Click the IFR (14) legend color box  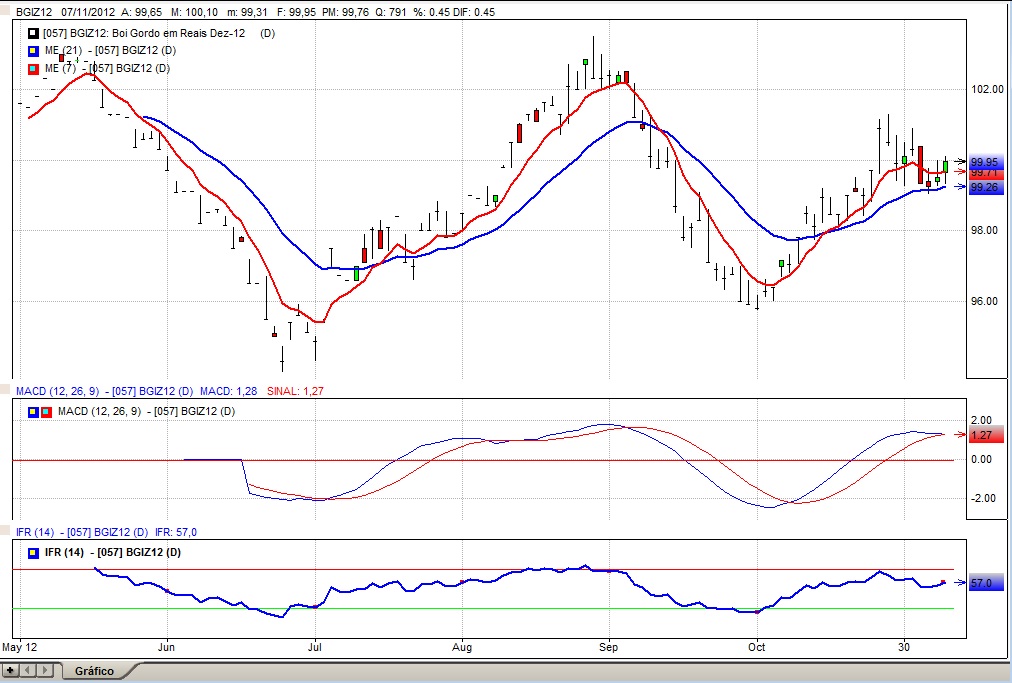click(x=33, y=553)
